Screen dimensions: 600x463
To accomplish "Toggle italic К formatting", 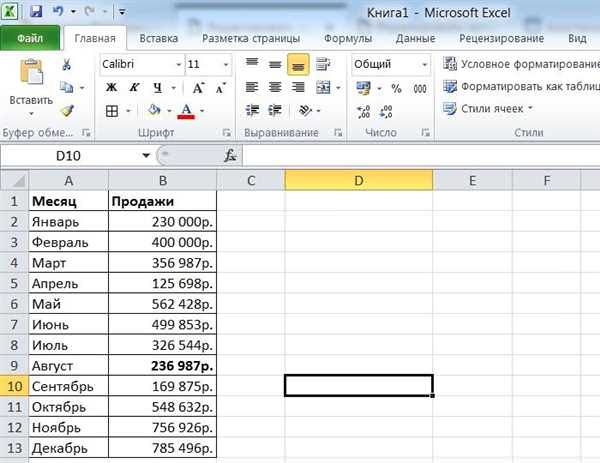I will pos(134,88).
